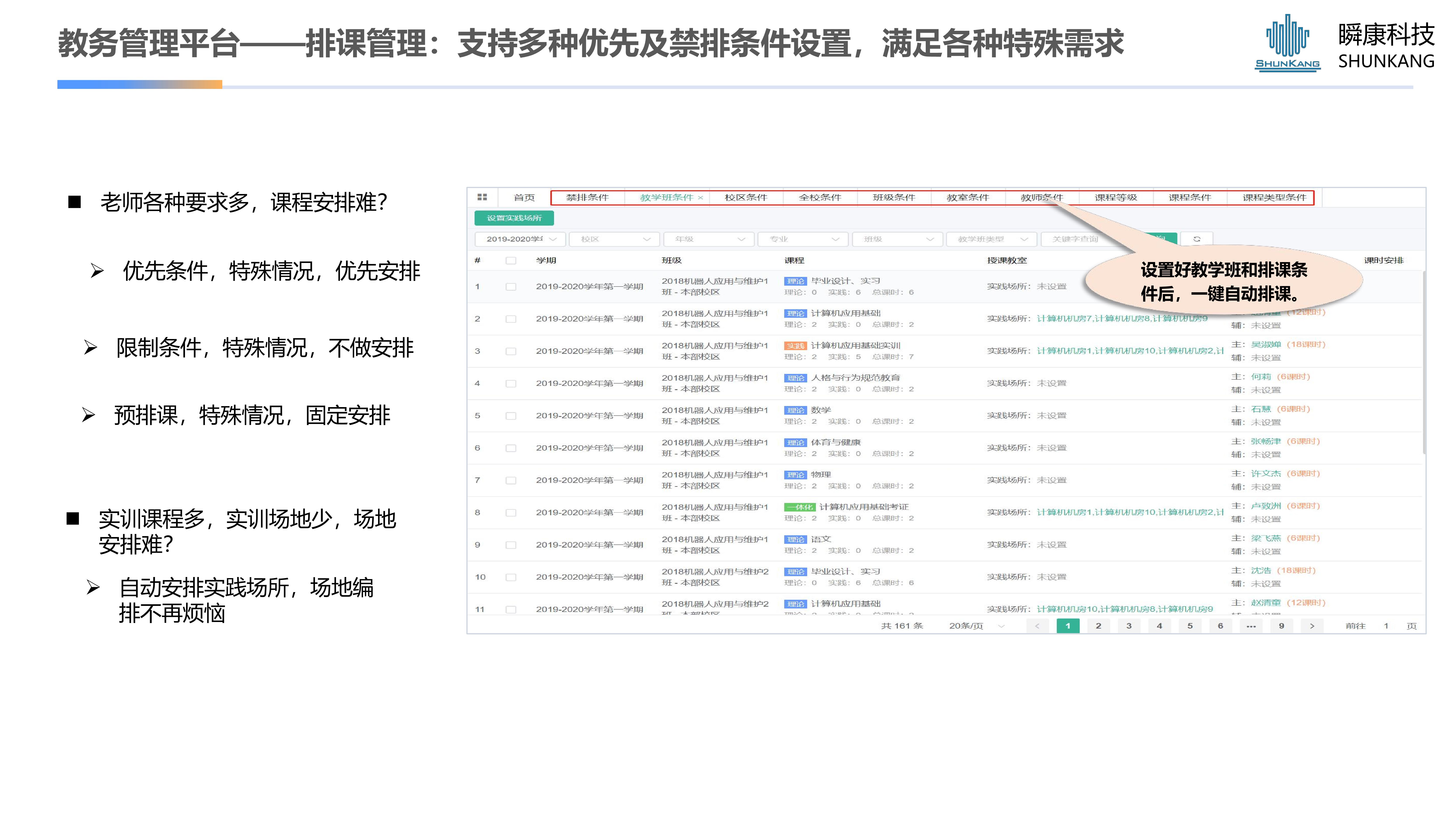Screen dimensions: 1456x819
Task: Click the 实践 orange tag on 计算机应用基础实训
Action: click(x=795, y=346)
